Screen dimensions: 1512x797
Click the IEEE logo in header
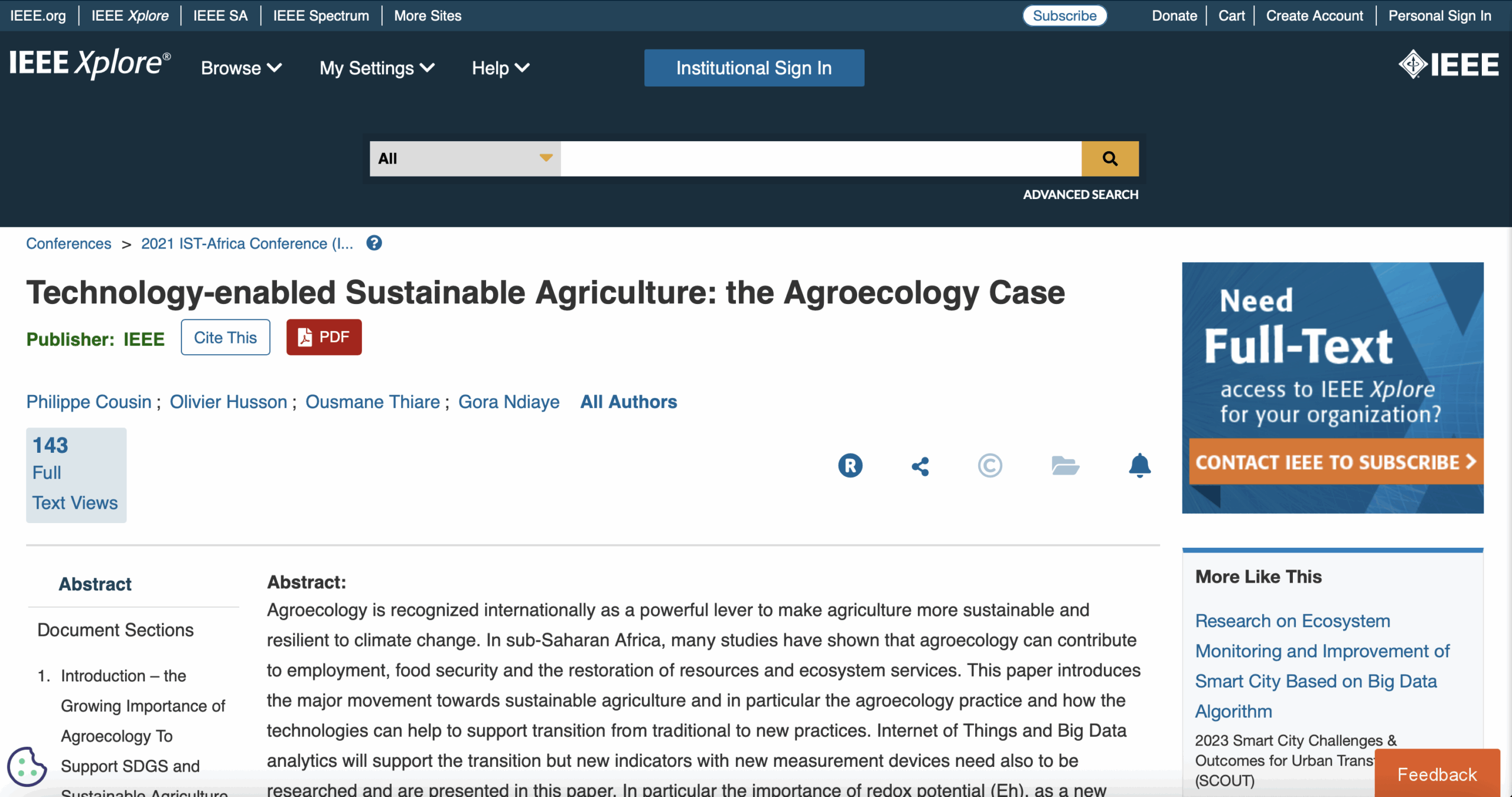pyautogui.click(x=1449, y=65)
